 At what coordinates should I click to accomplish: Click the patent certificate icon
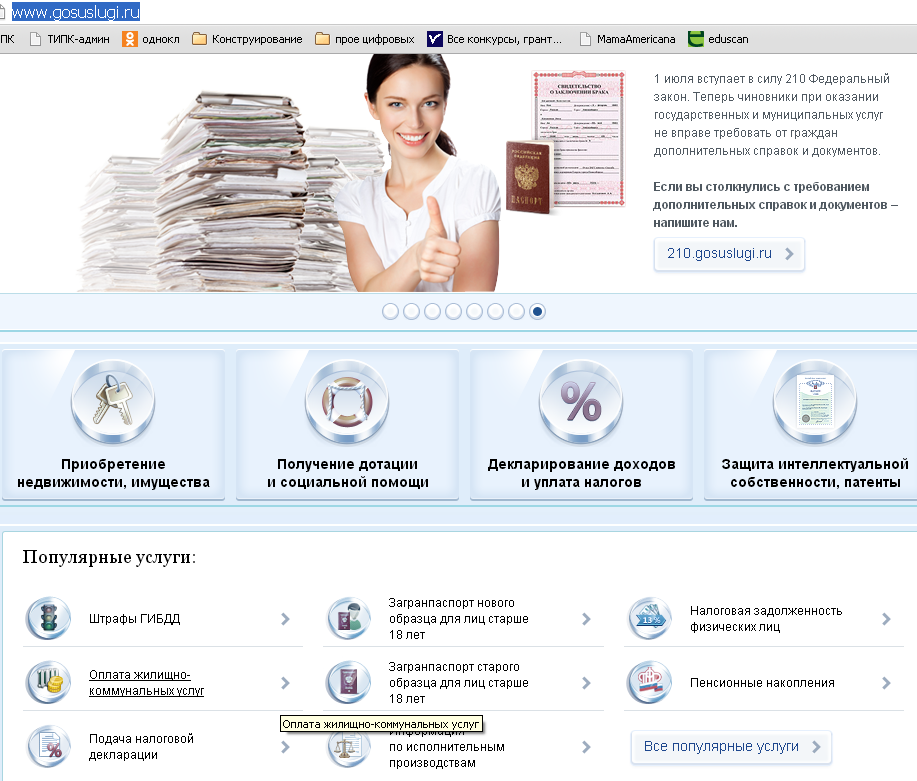click(x=815, y=403)
